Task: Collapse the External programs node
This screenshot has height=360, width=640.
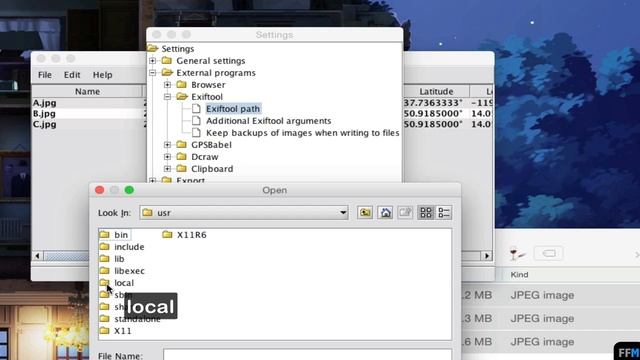Action: (x=153, y=73)
